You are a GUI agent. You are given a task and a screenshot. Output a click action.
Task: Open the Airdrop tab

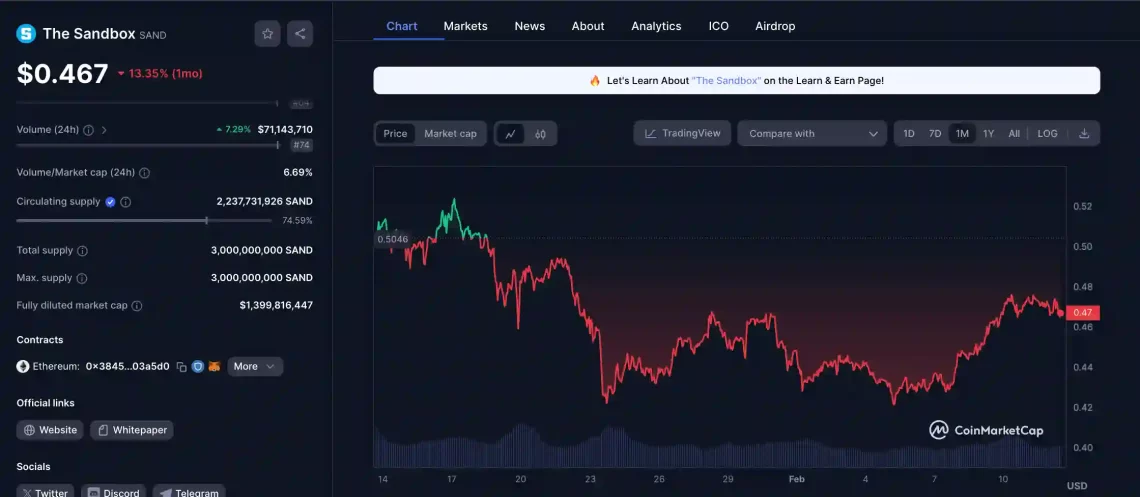click(775, 26)
